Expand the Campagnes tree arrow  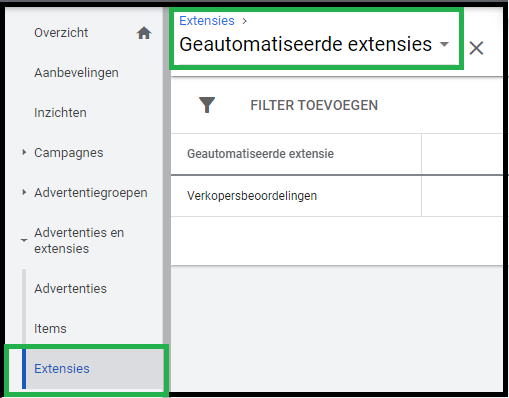pyautogui.click(x=24, y=152)
